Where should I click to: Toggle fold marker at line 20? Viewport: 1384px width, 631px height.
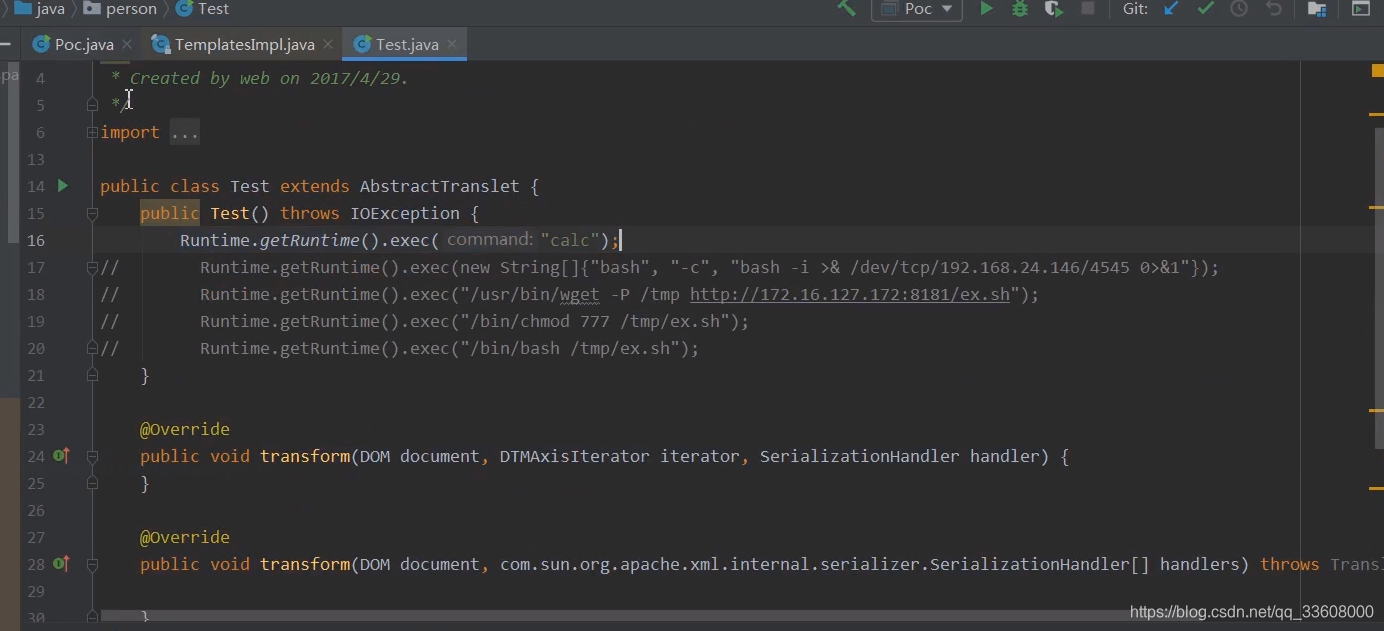coord(92,348)
